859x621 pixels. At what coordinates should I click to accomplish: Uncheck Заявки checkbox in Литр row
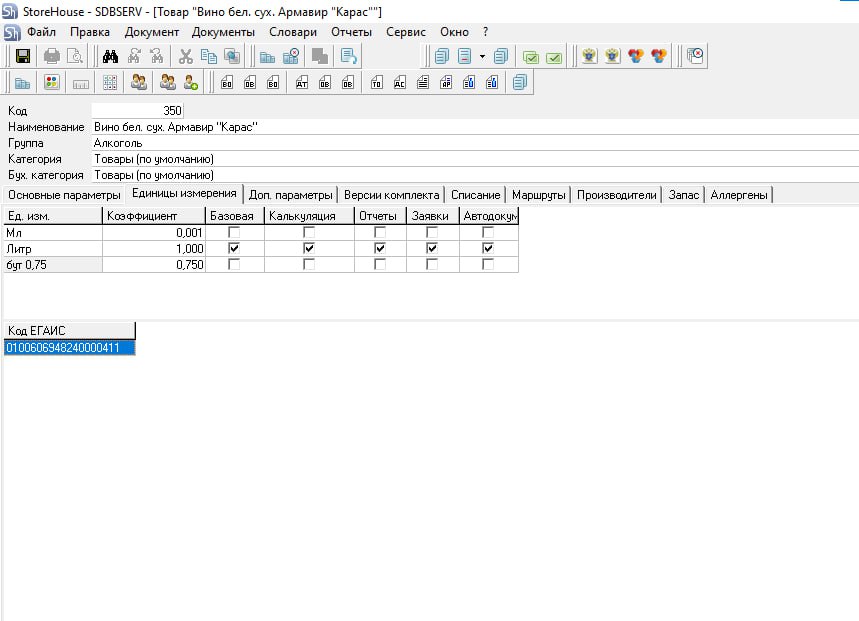[x=432, y=248]
